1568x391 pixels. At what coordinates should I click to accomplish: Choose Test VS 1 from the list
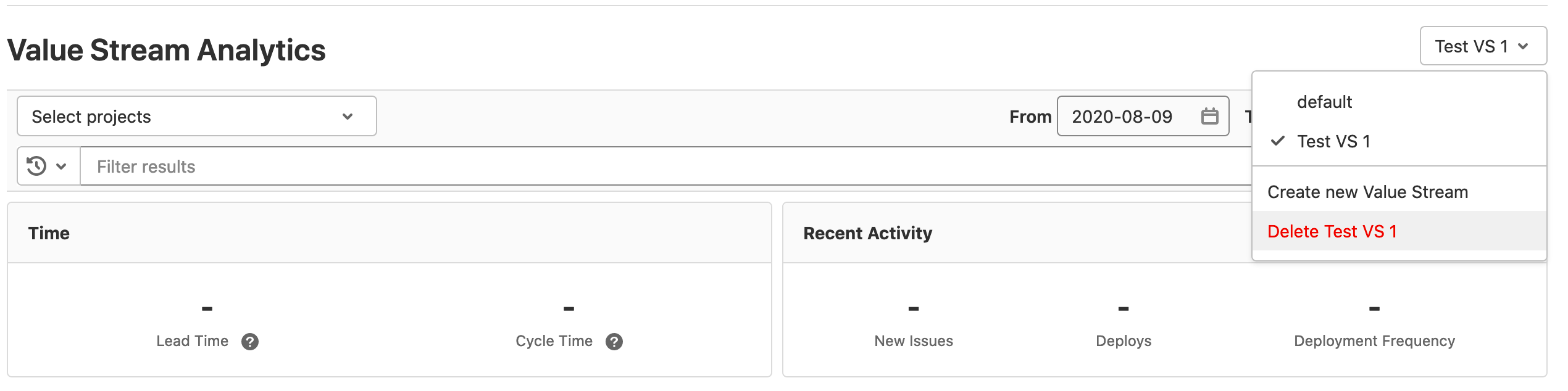click(x=1333, y=142)
